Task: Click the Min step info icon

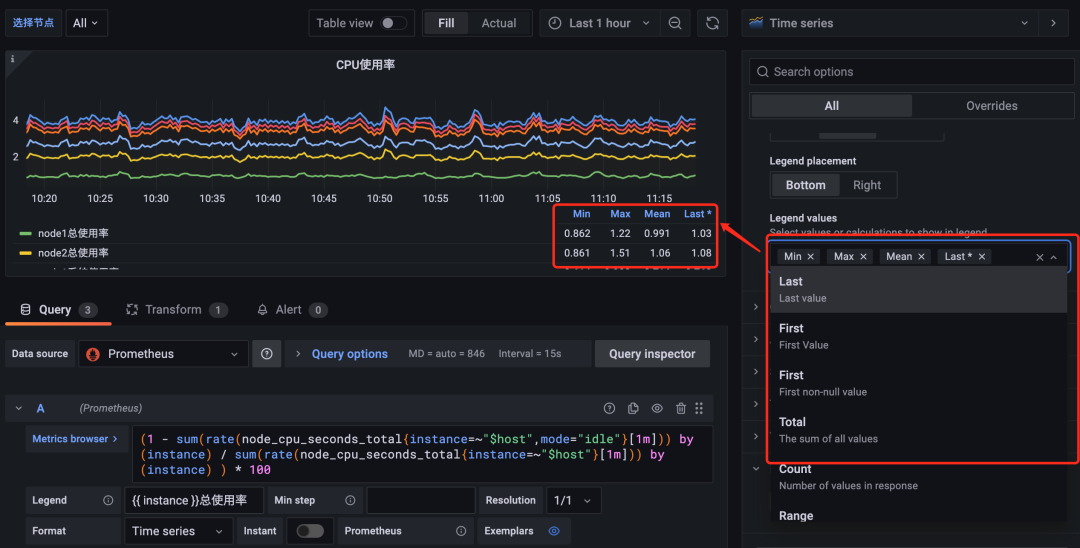Action: (x=350, y=500)
